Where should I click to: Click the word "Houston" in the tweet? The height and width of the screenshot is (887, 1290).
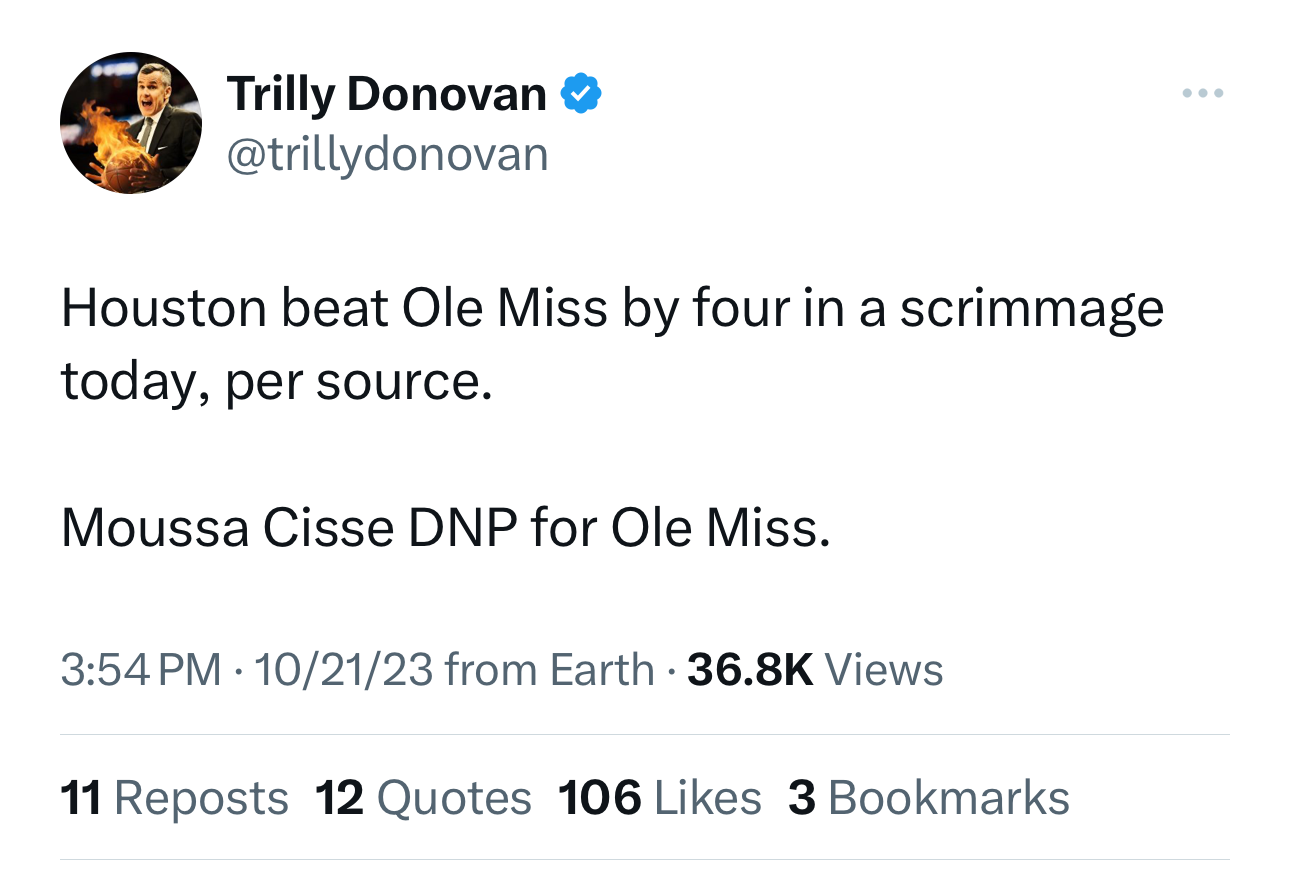tap(162, 308)
